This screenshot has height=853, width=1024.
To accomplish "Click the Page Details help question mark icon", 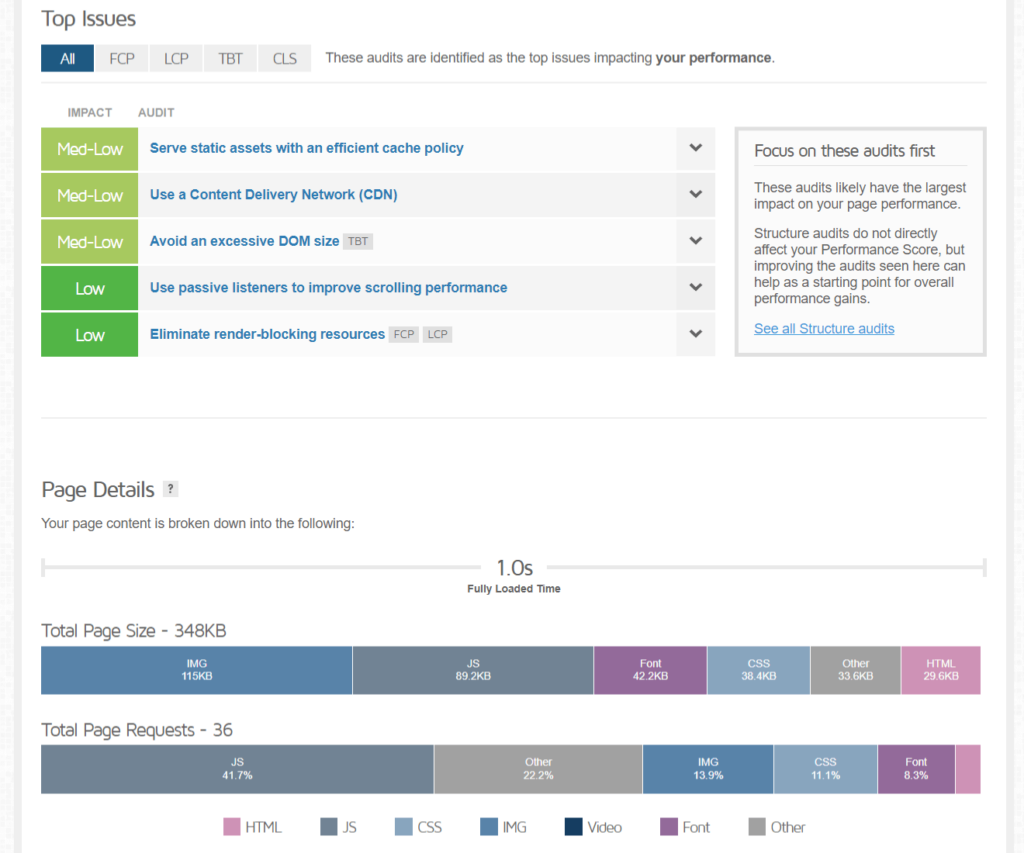I will coord(171,489).
